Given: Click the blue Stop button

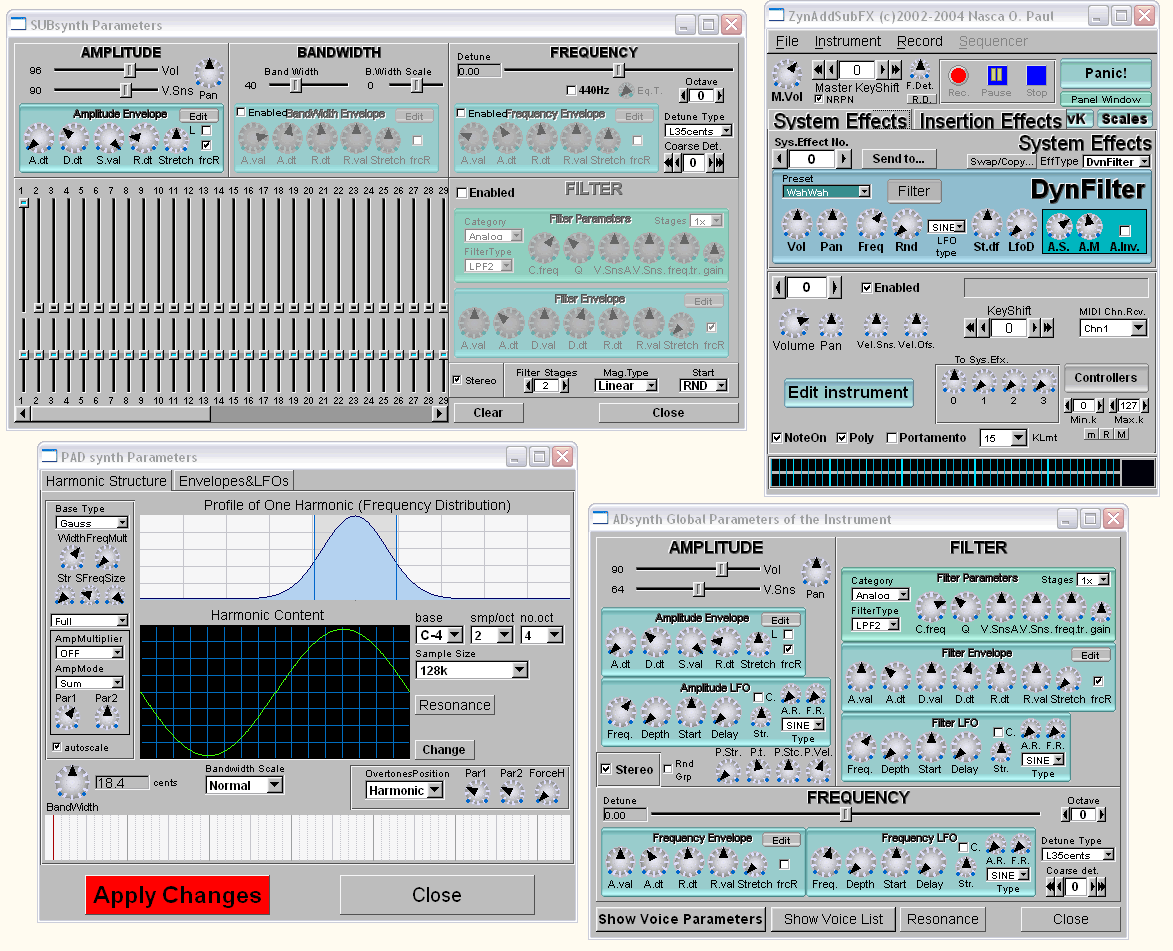Looking at the screenshot, I should 1036,75.
